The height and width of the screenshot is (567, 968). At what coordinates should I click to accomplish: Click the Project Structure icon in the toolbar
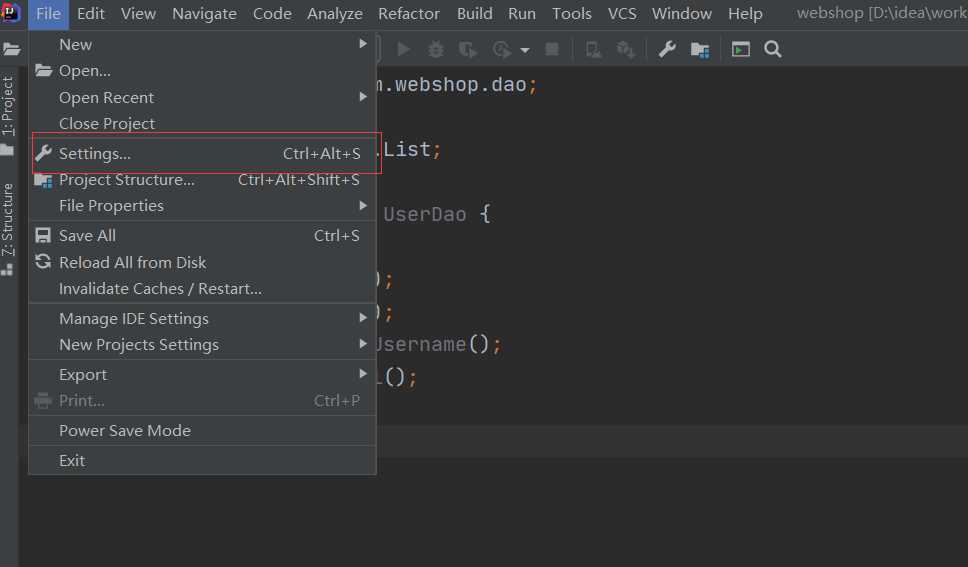(x=700, y=50)
